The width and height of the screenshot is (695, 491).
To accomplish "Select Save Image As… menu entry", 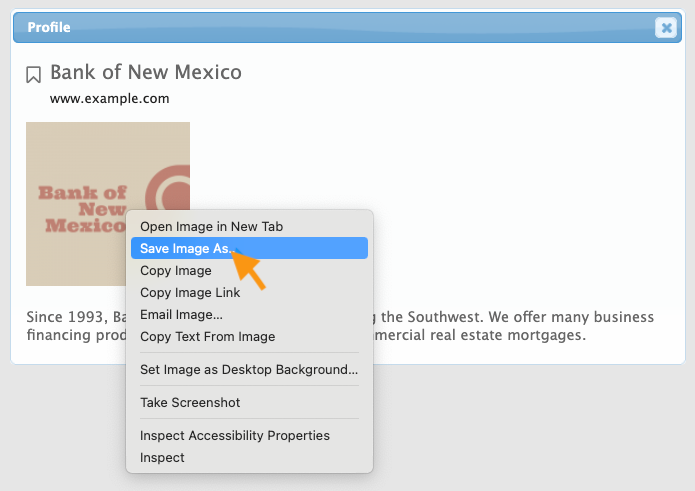I will [x=249, y=248].
